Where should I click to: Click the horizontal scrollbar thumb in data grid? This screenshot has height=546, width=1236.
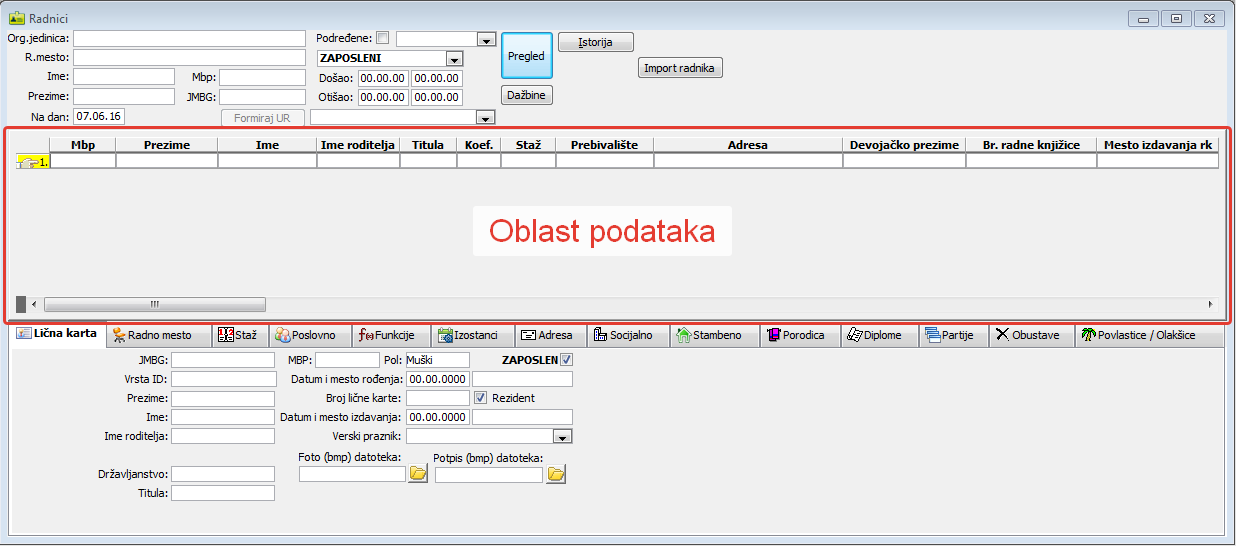[154, 304]
